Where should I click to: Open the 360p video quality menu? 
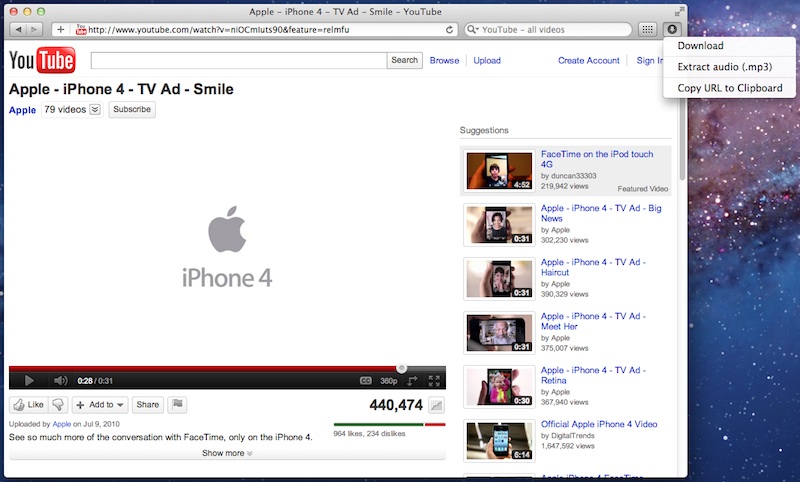pos(389,381)
